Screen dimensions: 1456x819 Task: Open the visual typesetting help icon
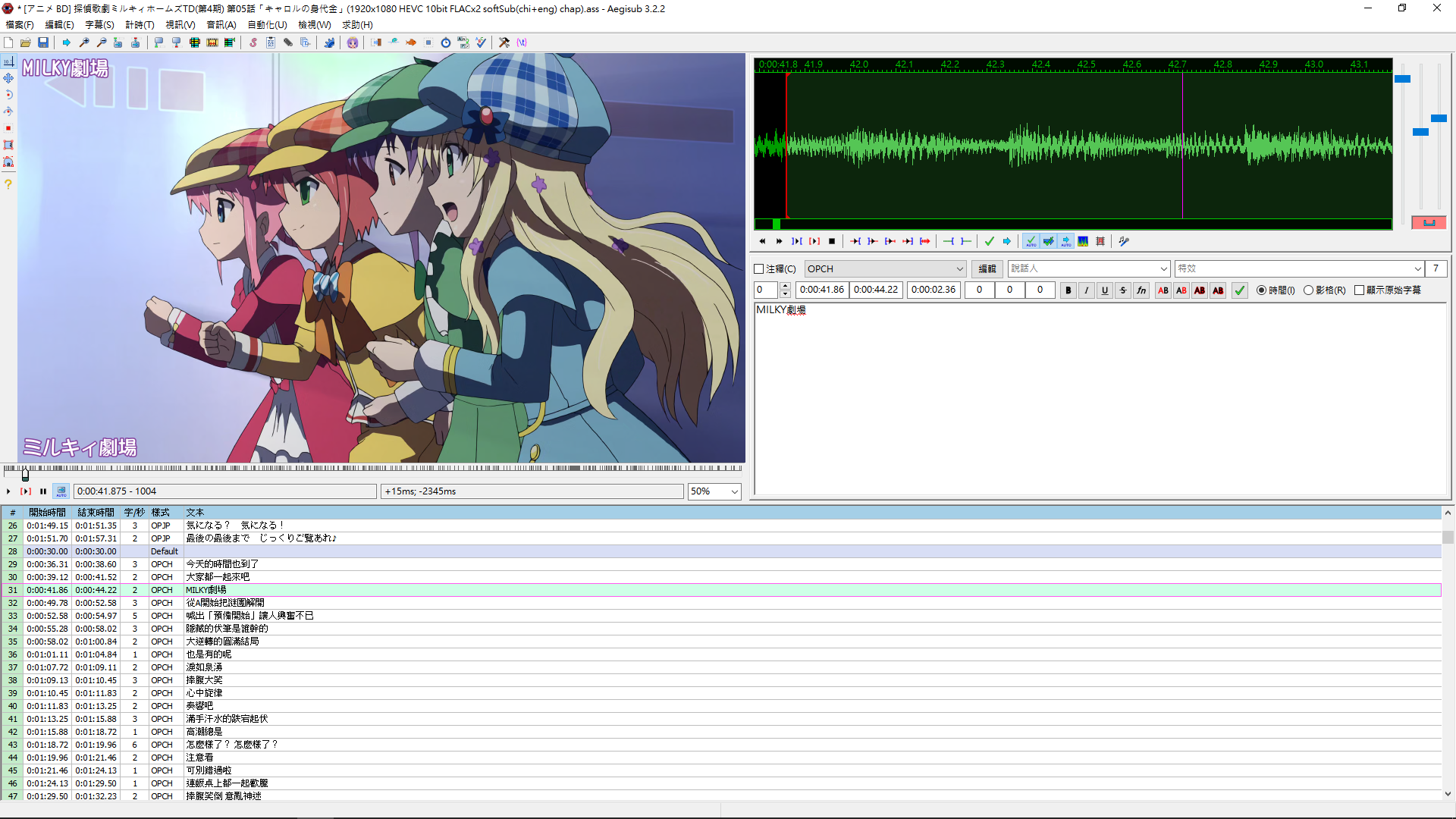point(8,184)
